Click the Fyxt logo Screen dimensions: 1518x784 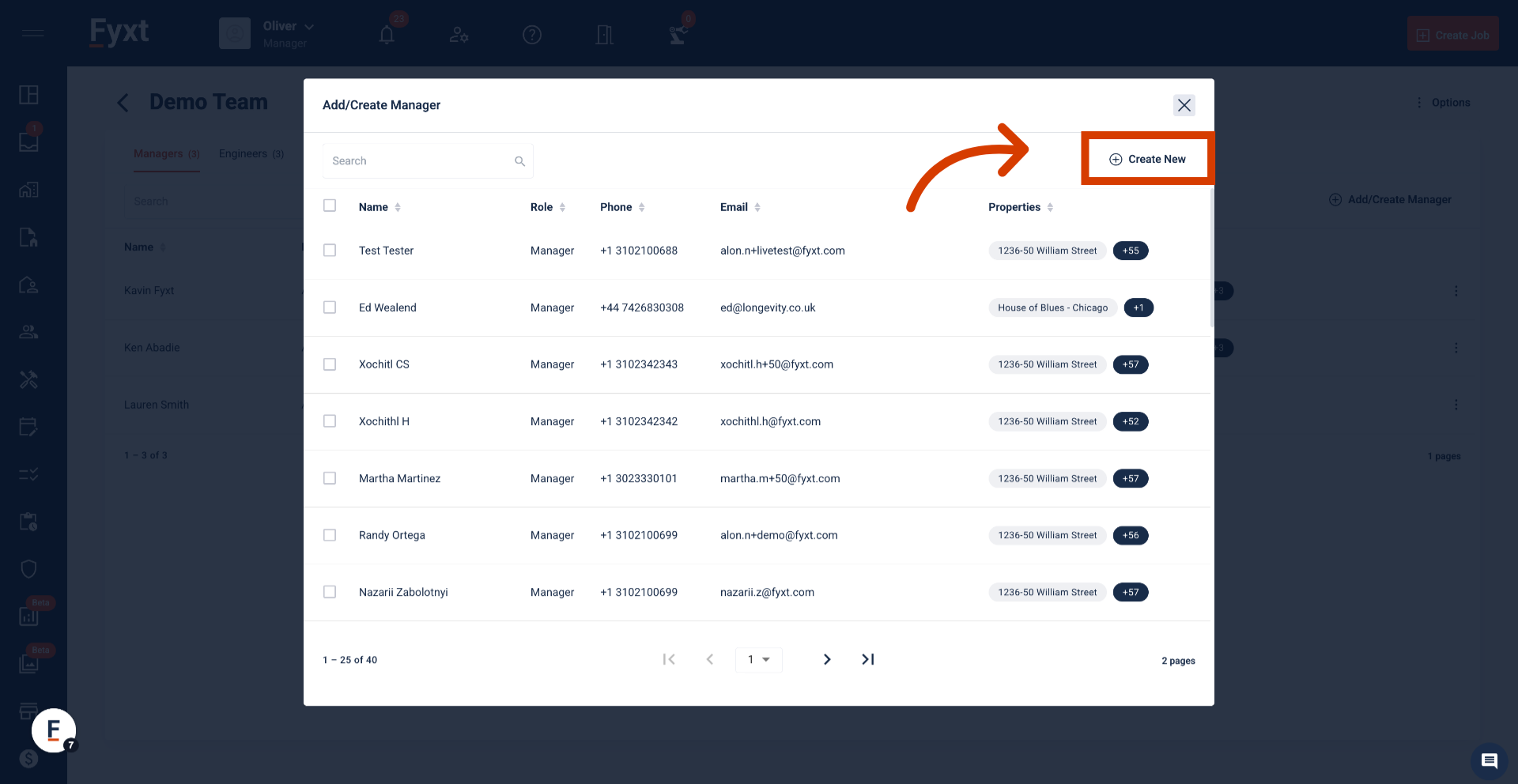tap(119, 32)
